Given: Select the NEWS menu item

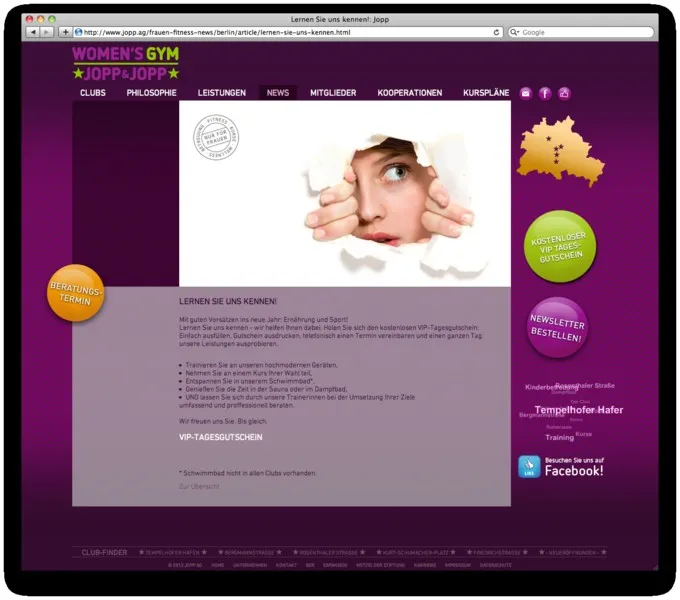Looking at the screenshot, I should pyautogui.click(x=278, y=93).
